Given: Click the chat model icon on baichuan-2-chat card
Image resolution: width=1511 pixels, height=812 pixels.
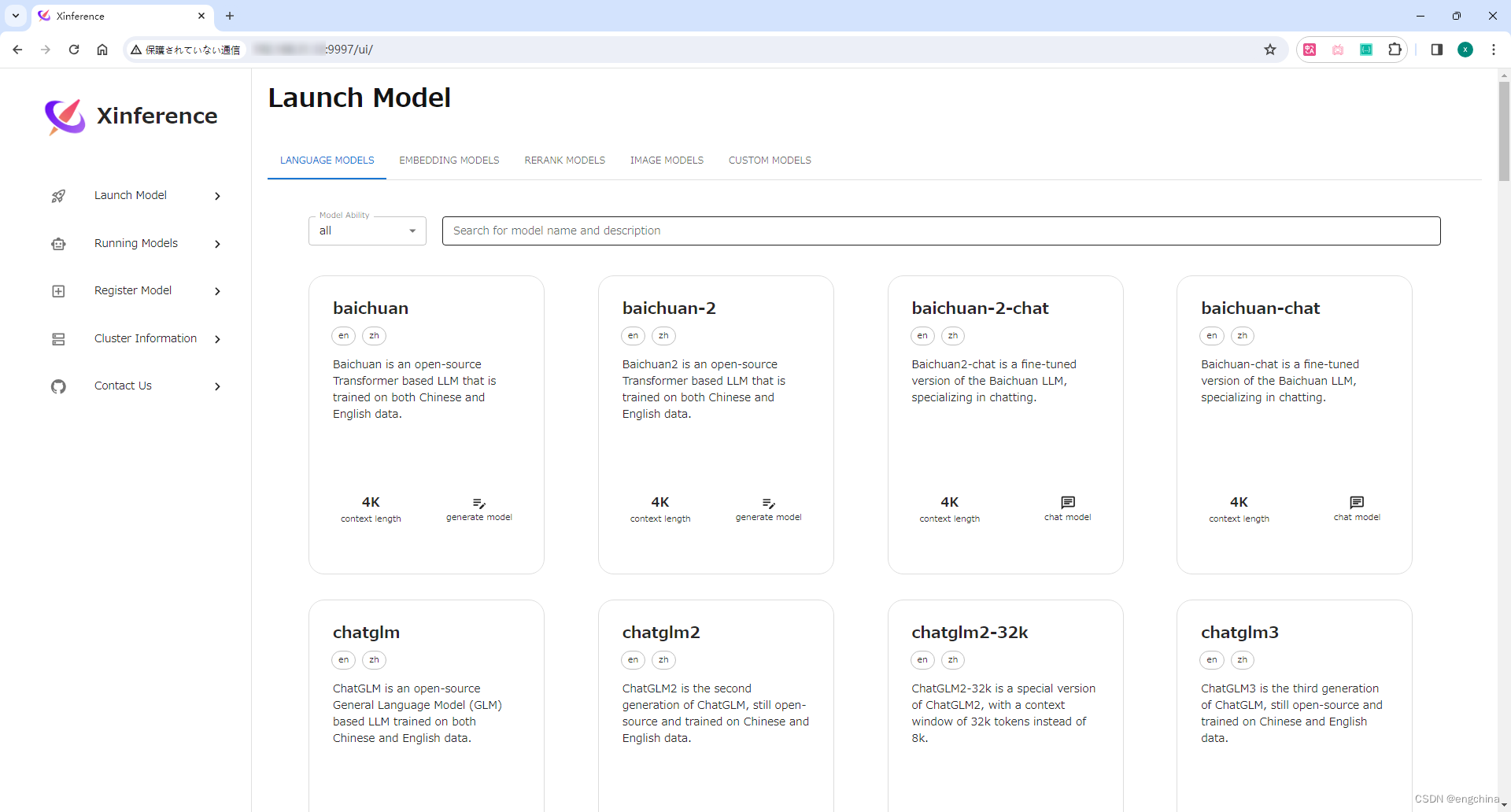Looking at the screenshot, I should tap(1068, 502).
